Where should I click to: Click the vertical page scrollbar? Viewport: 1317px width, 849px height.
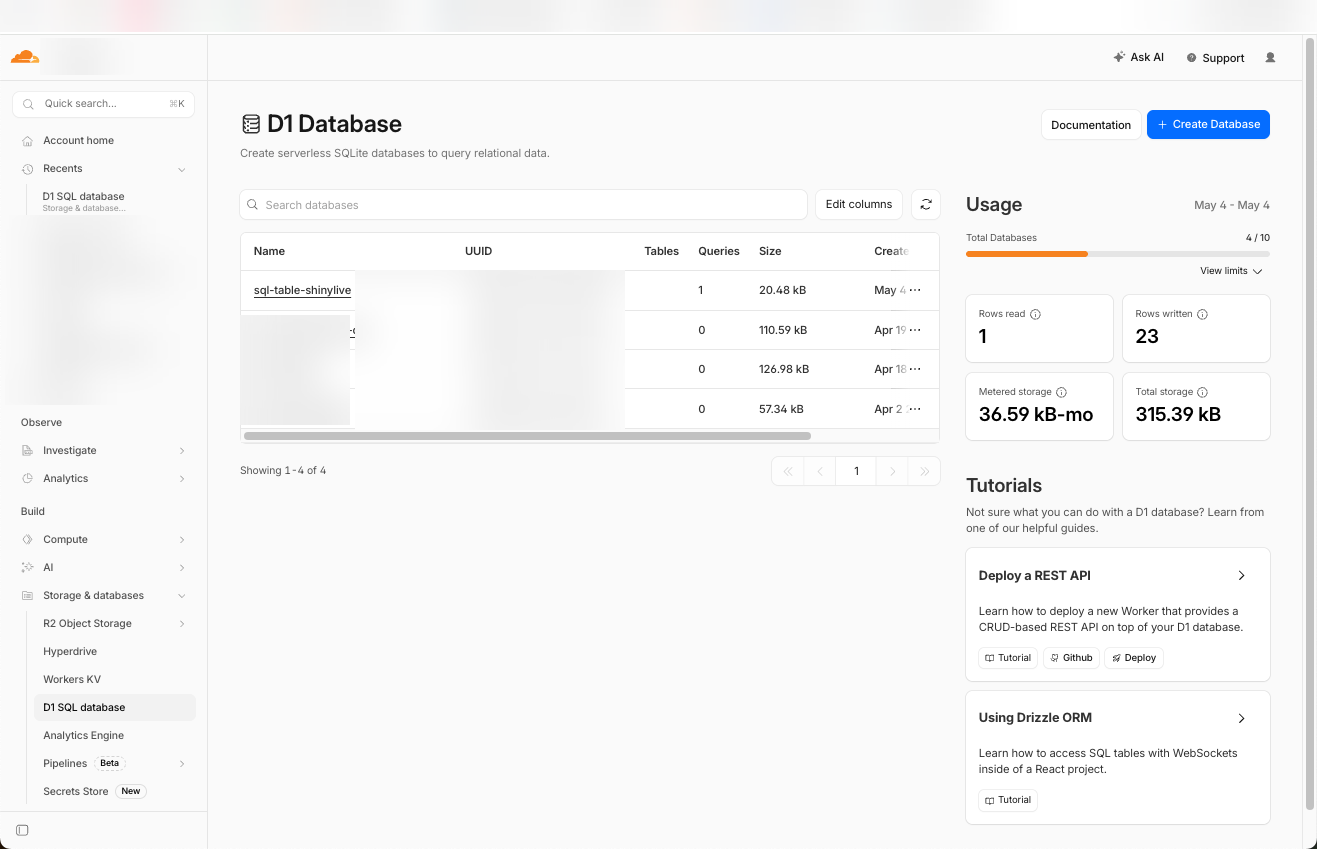pos(1310,425)
